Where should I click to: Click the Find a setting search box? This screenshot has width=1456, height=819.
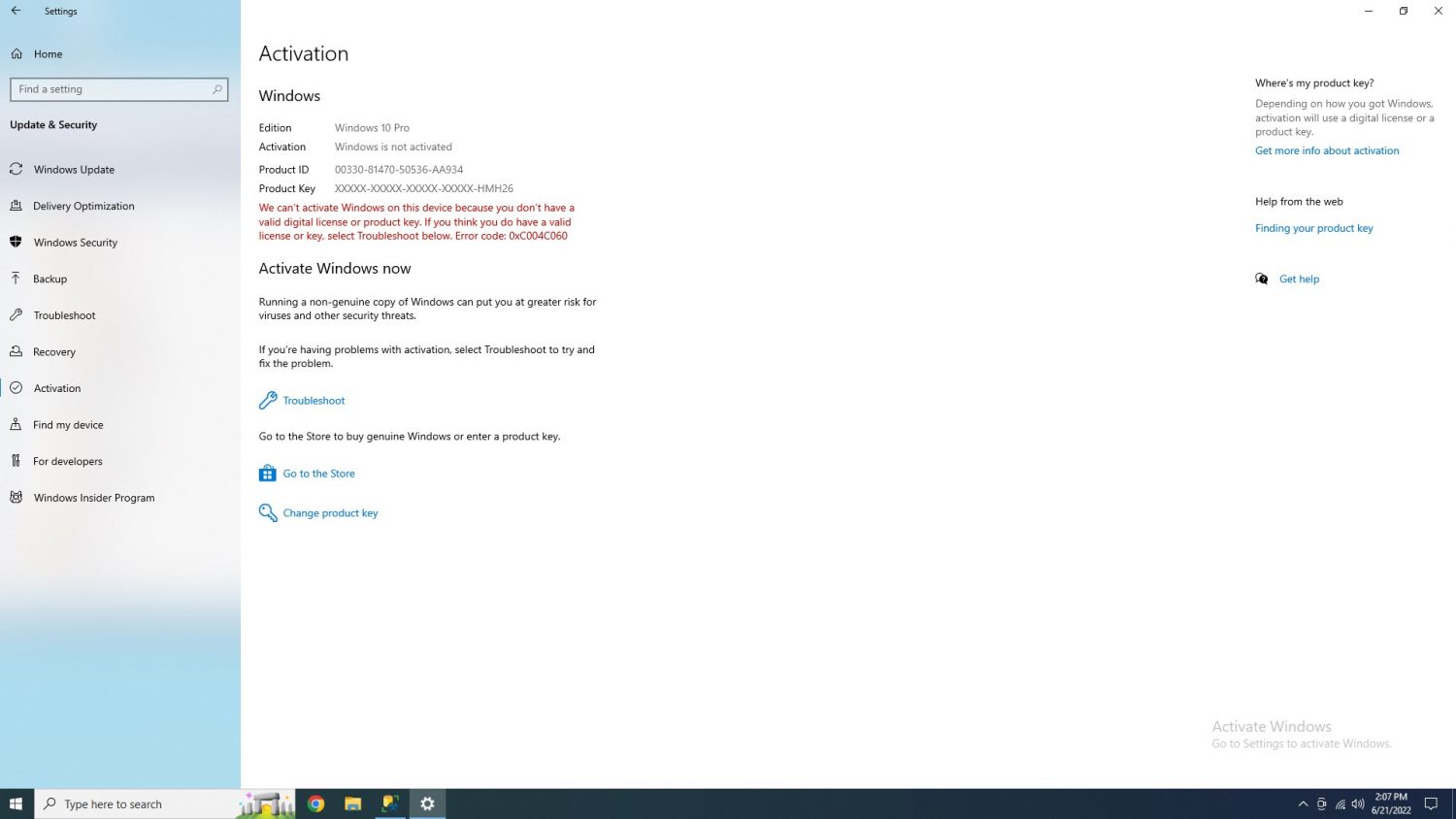pyautogui.click(x=112, y=89)
